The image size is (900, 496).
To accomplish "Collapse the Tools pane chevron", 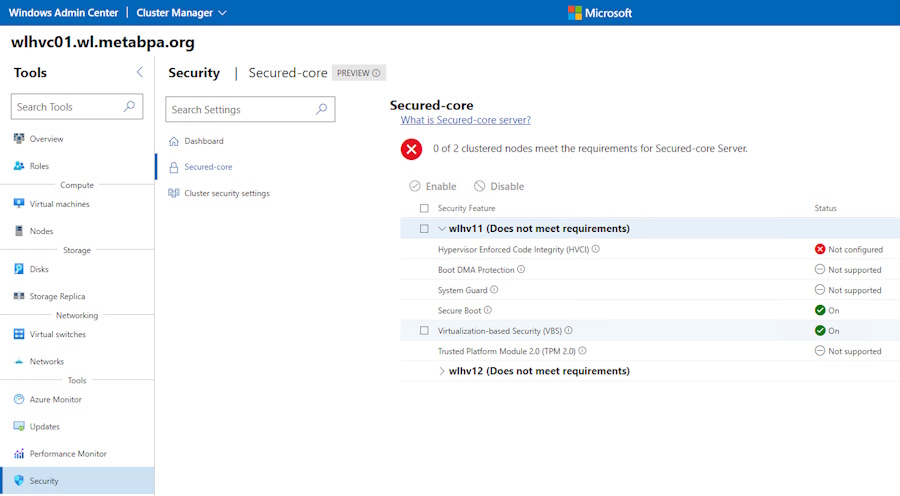I will tap(139, 72).
